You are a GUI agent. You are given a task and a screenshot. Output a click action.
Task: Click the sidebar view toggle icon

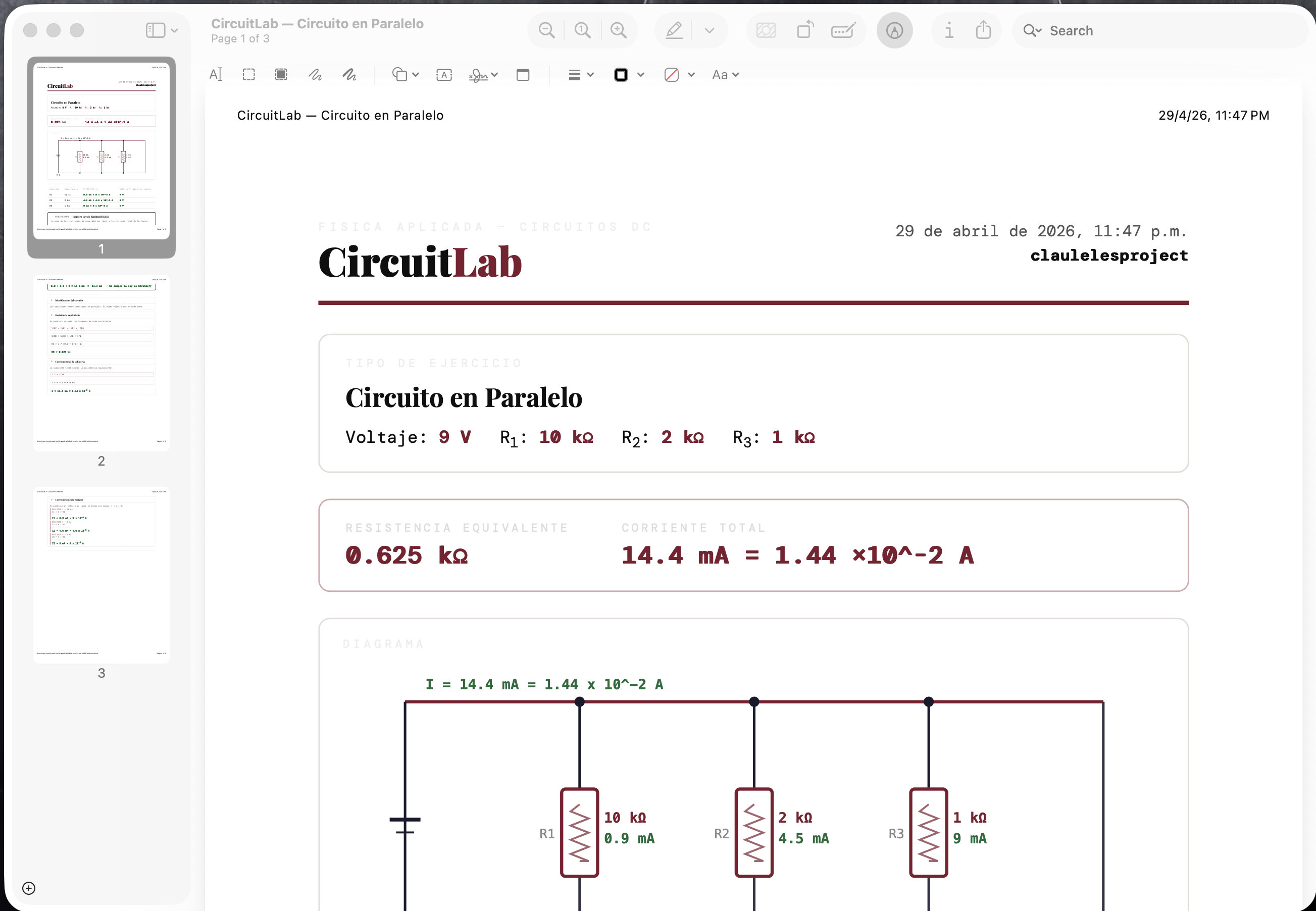tap(155, 30)
